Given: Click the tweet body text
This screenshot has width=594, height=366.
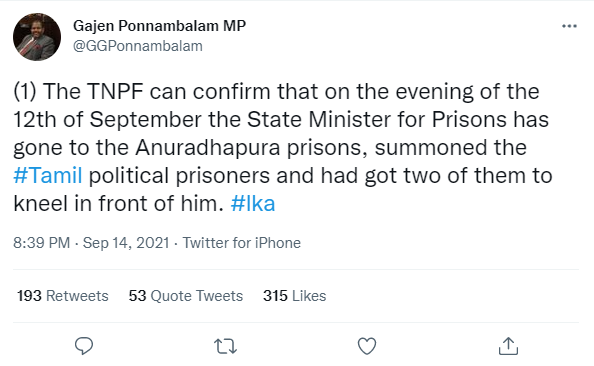Looking at the screenshot, I should coord(283,148).
